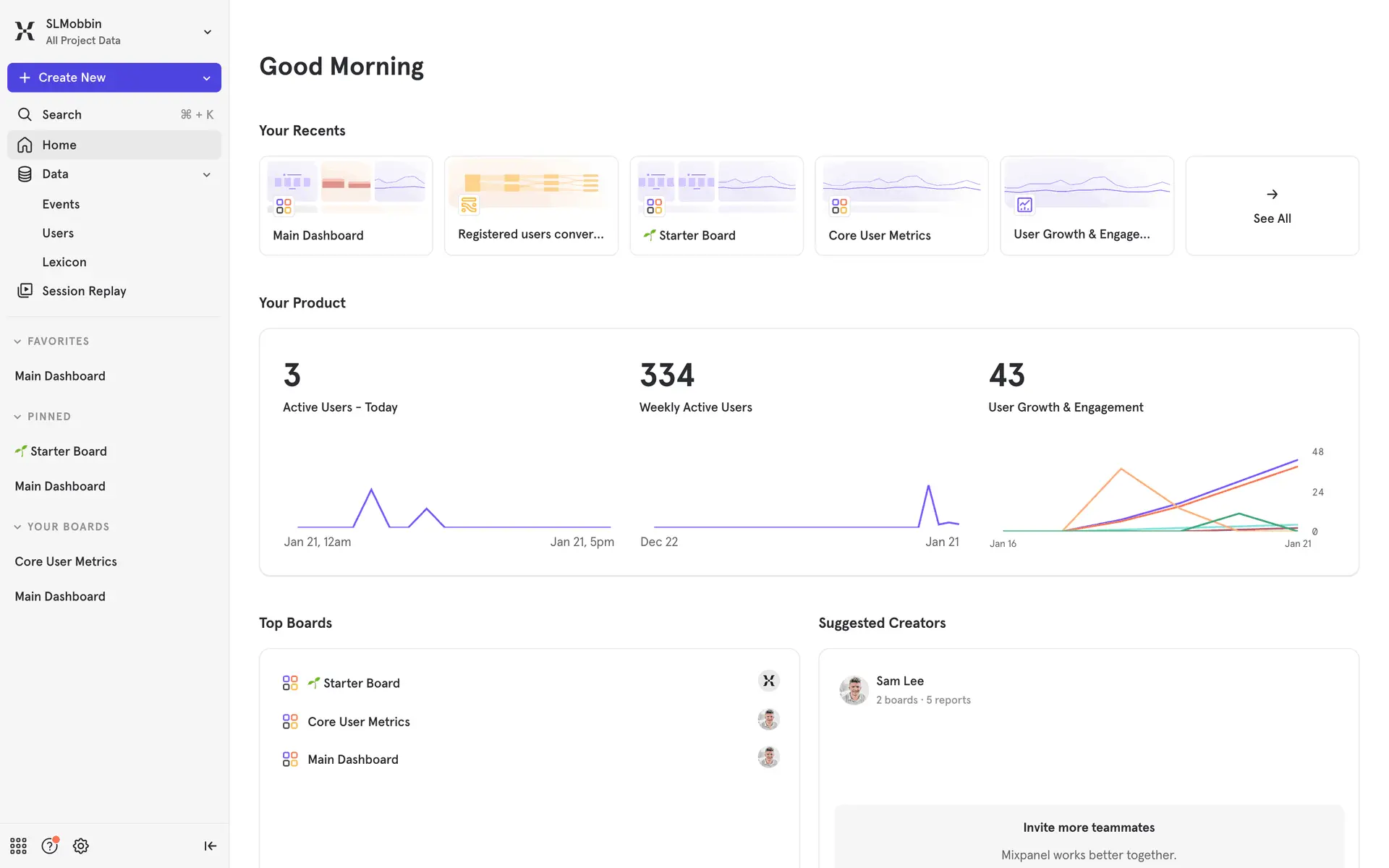Collapse the sidebar with arrow icon
1389x868 pixels.
point(210,846)
